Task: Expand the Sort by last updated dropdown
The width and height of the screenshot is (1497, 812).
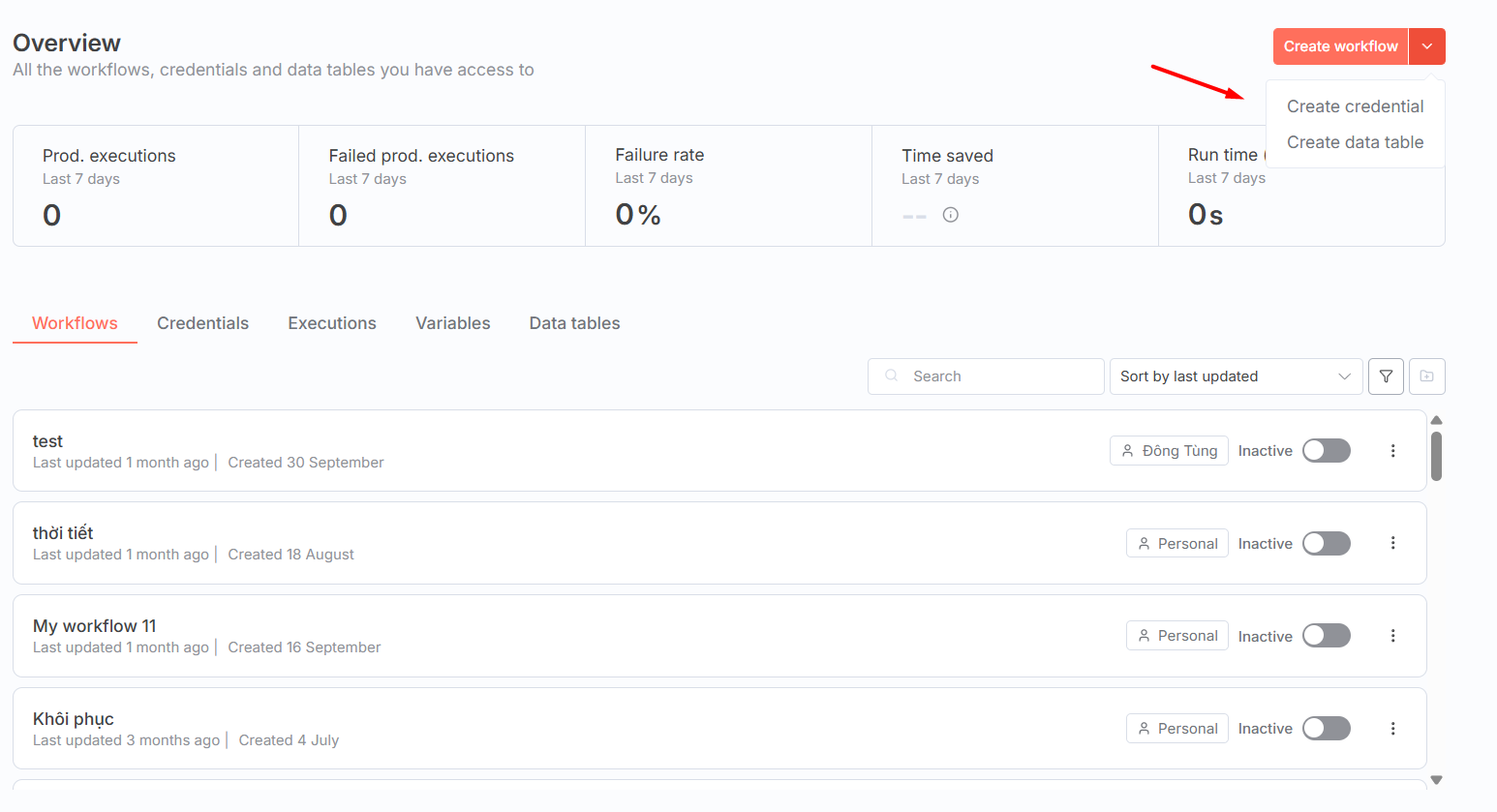Action: click(x=1235, y=376)
